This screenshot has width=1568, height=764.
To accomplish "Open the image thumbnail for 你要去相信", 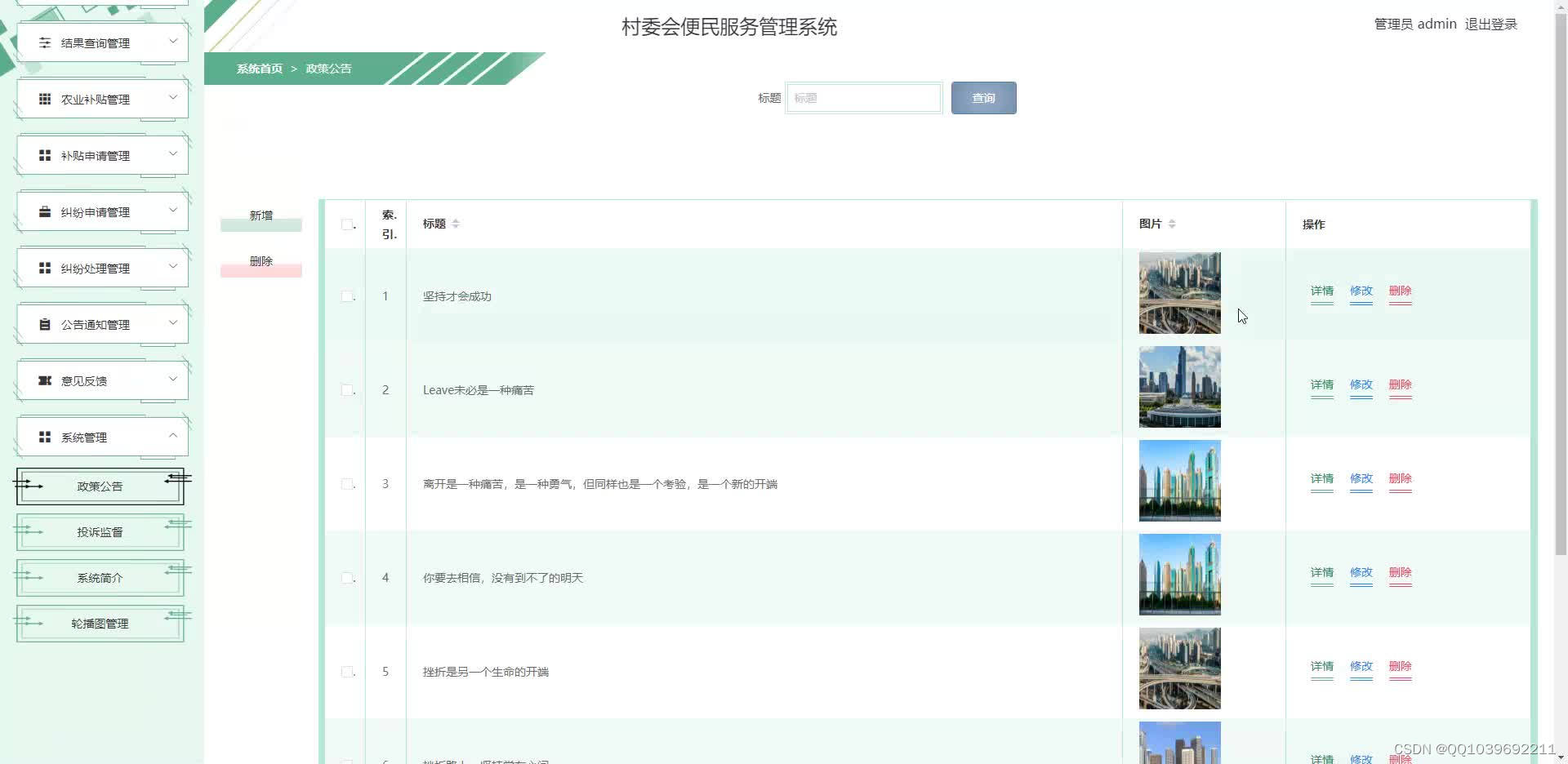I will (1179, 575).
